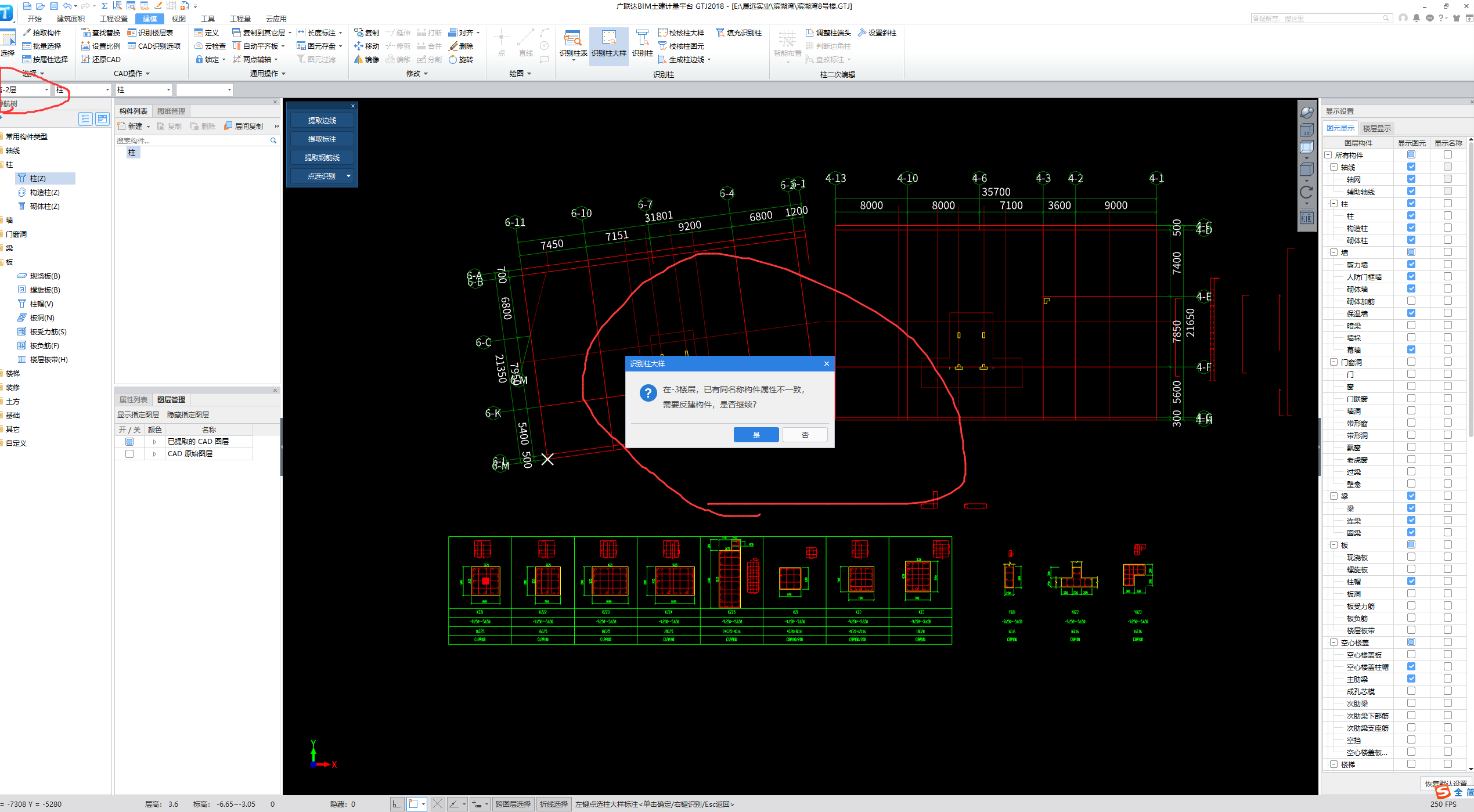Click the 定义 define tool
This screenshot has width=1474, height=812.
pyautogui.click(x=207, y=33)
